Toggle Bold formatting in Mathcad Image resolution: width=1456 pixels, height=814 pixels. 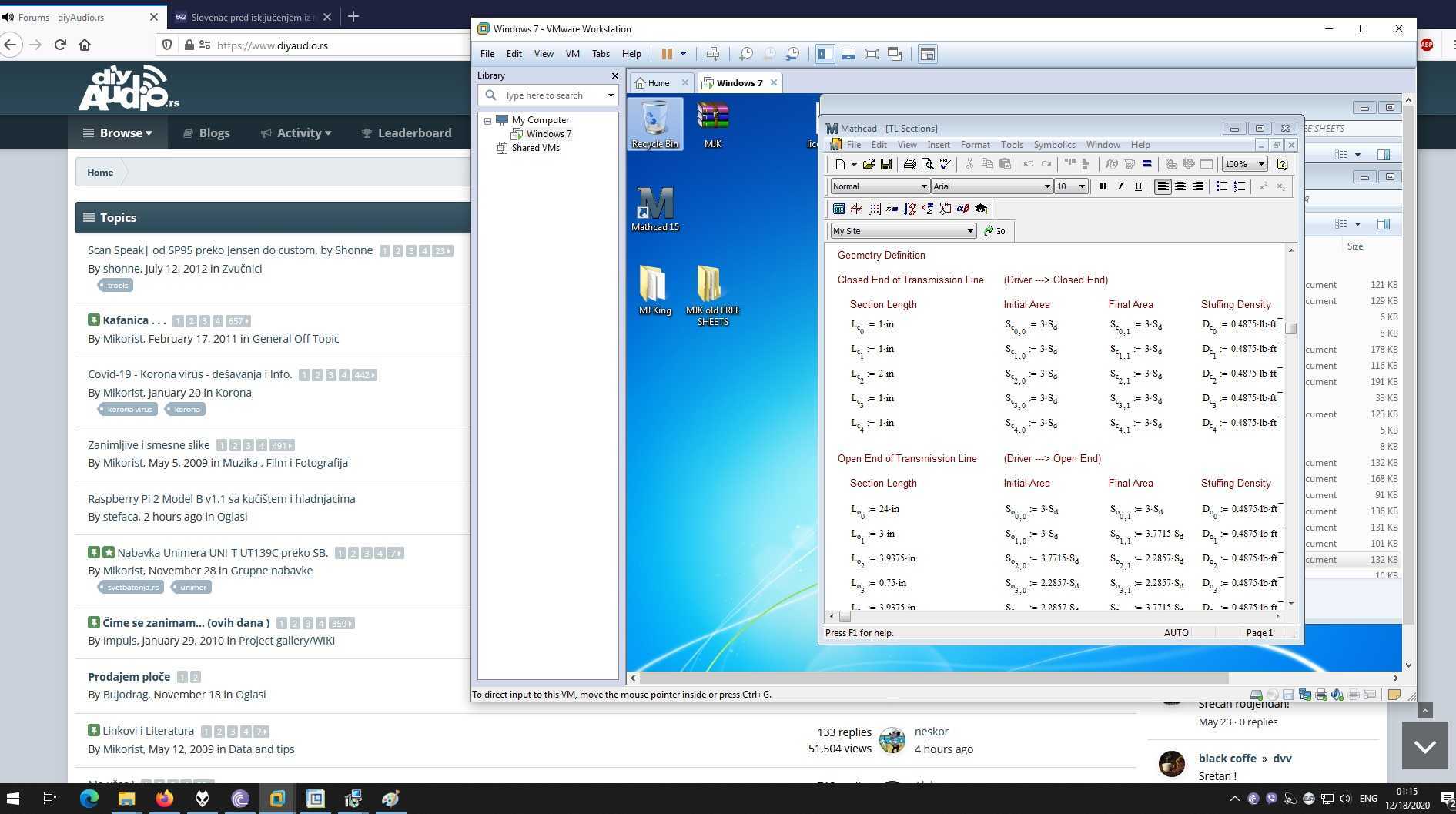[x=1103, y=186]
